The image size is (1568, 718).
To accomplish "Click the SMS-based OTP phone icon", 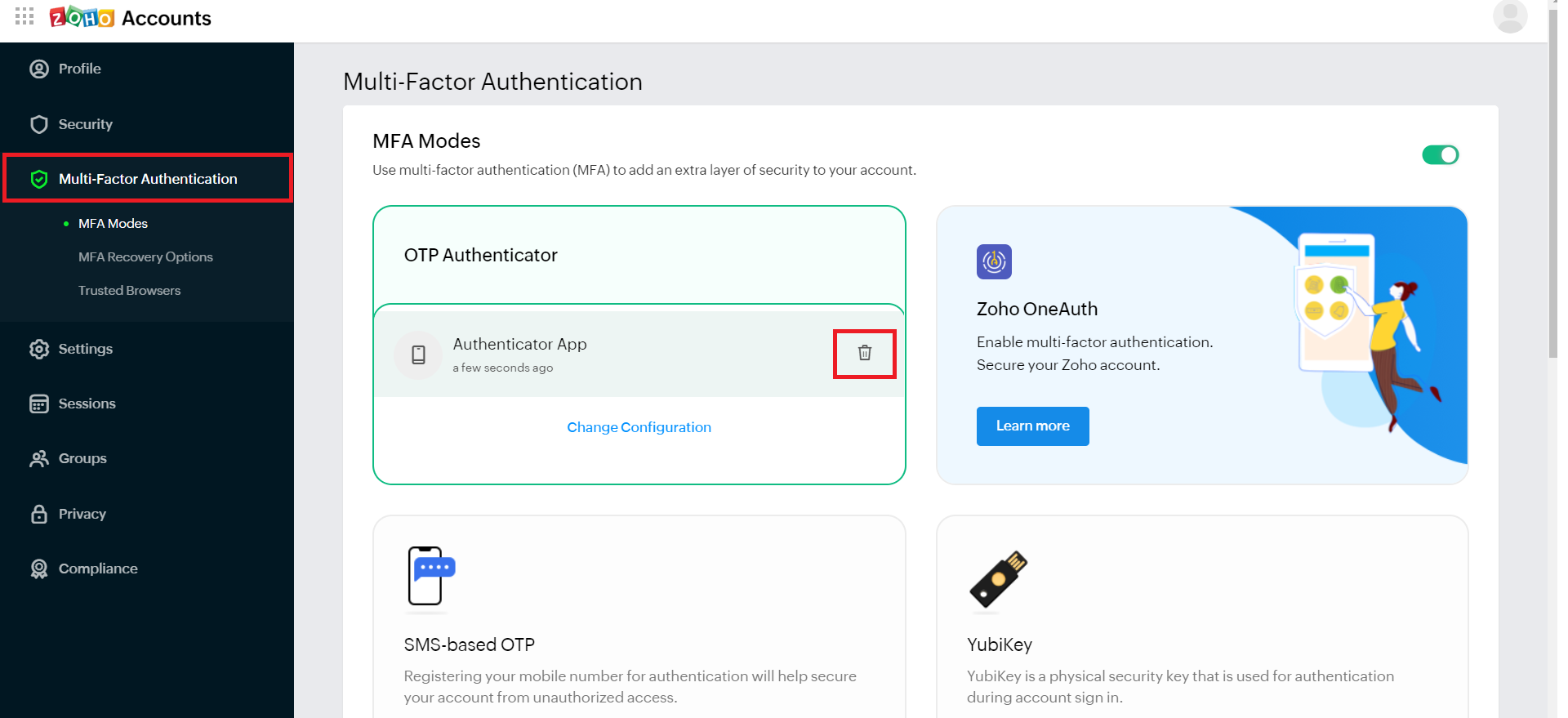I will click(x=430, y=576).
